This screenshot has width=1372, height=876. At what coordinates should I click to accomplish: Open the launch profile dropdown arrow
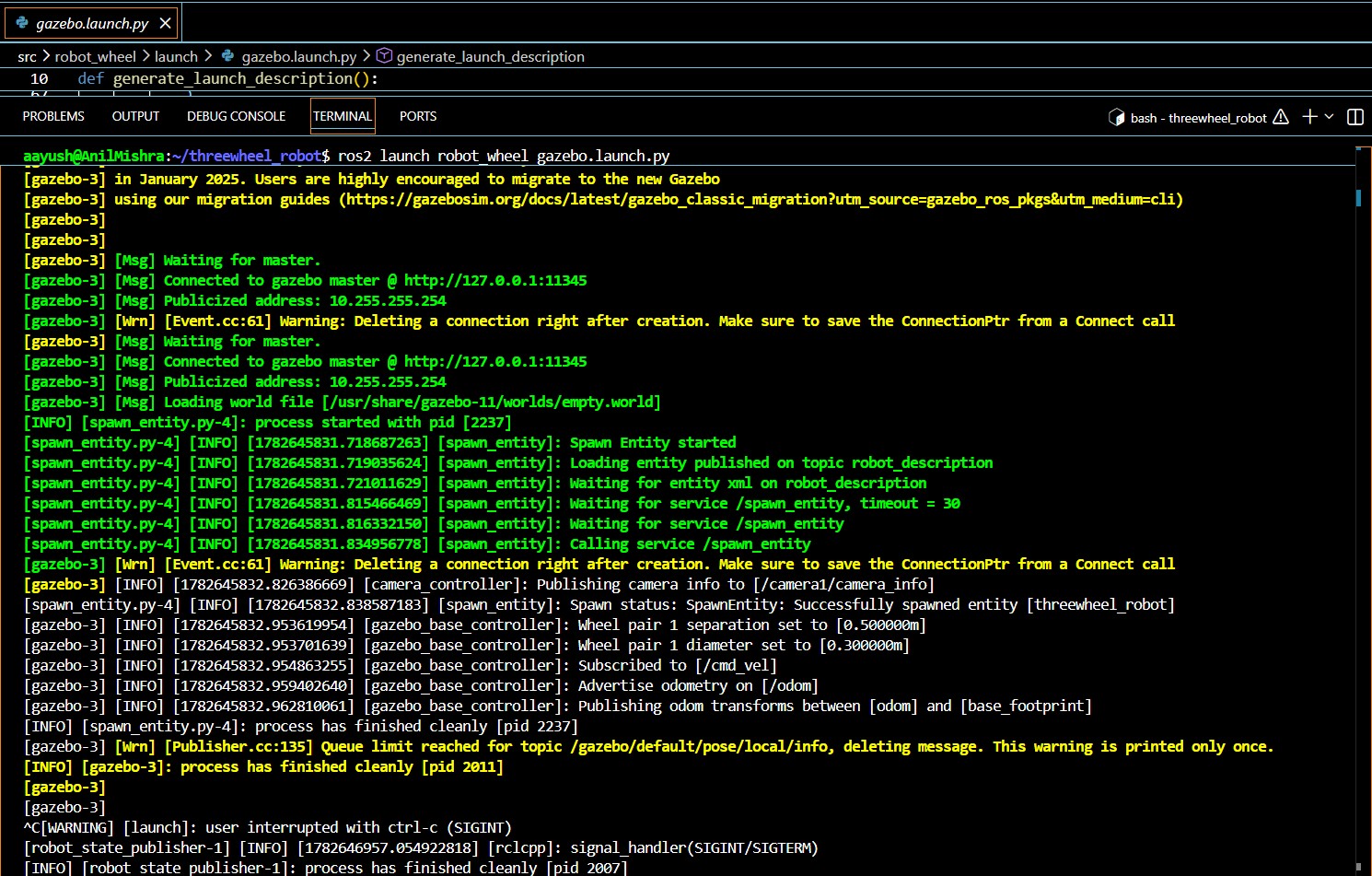click(1329, 116)
